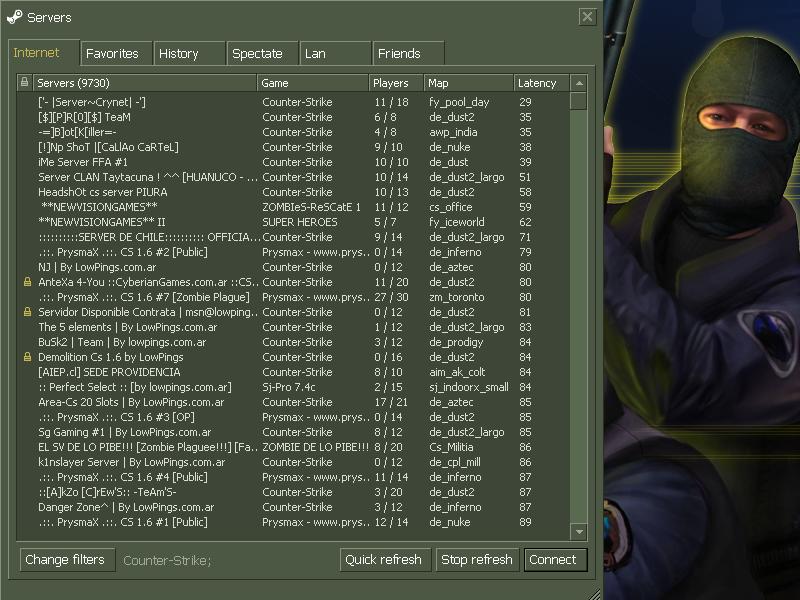Click the Steam logo icon in title bar

(x=14, y=17)
